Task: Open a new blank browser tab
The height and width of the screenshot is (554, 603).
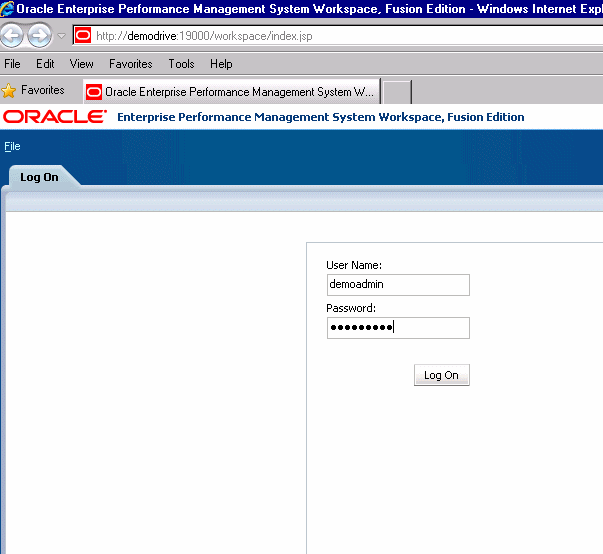Action: click(x=398, y=92)
